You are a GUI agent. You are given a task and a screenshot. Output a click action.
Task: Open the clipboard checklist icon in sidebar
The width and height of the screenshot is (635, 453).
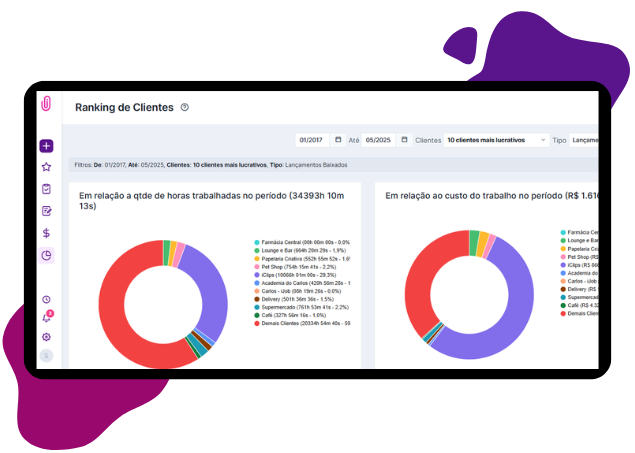[46, 189]
